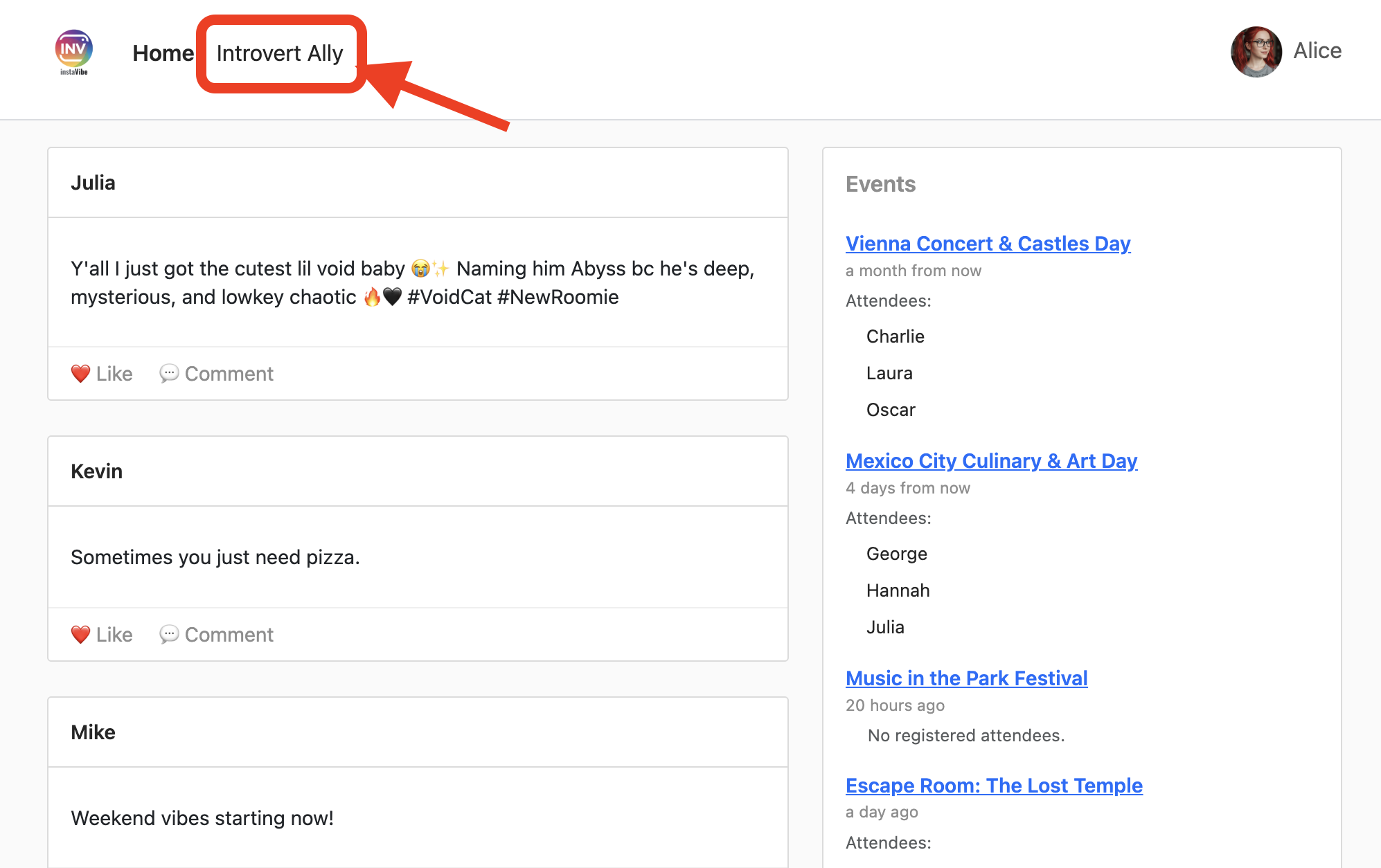Viewport: 1381px width, 868px height.
Task: Click Alice's profile avatar picture
Action: click(x=1256, y=52)
